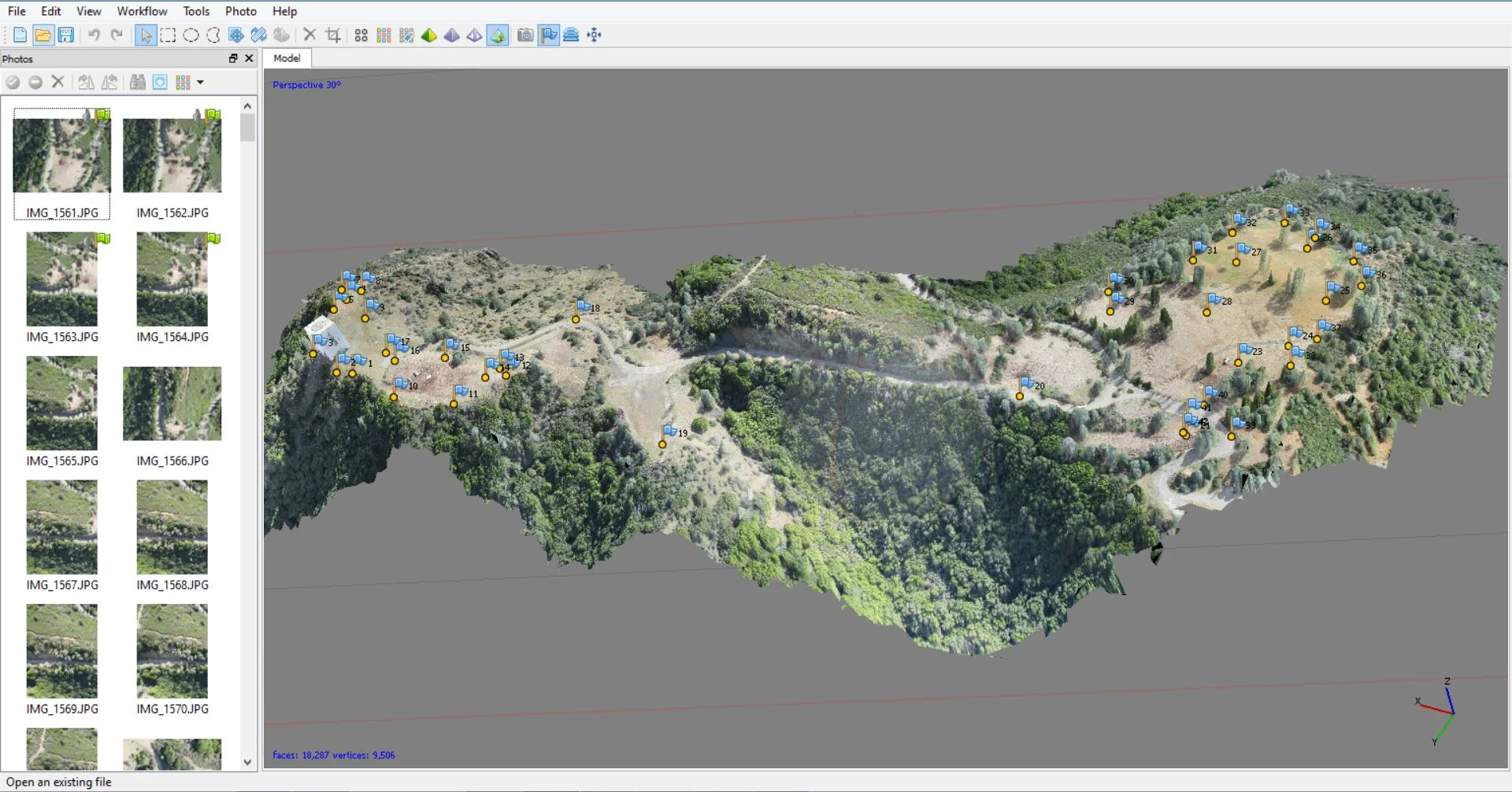Open the Workflow menu
Viewport: 1512px width, 792px height.
point(142,11)
